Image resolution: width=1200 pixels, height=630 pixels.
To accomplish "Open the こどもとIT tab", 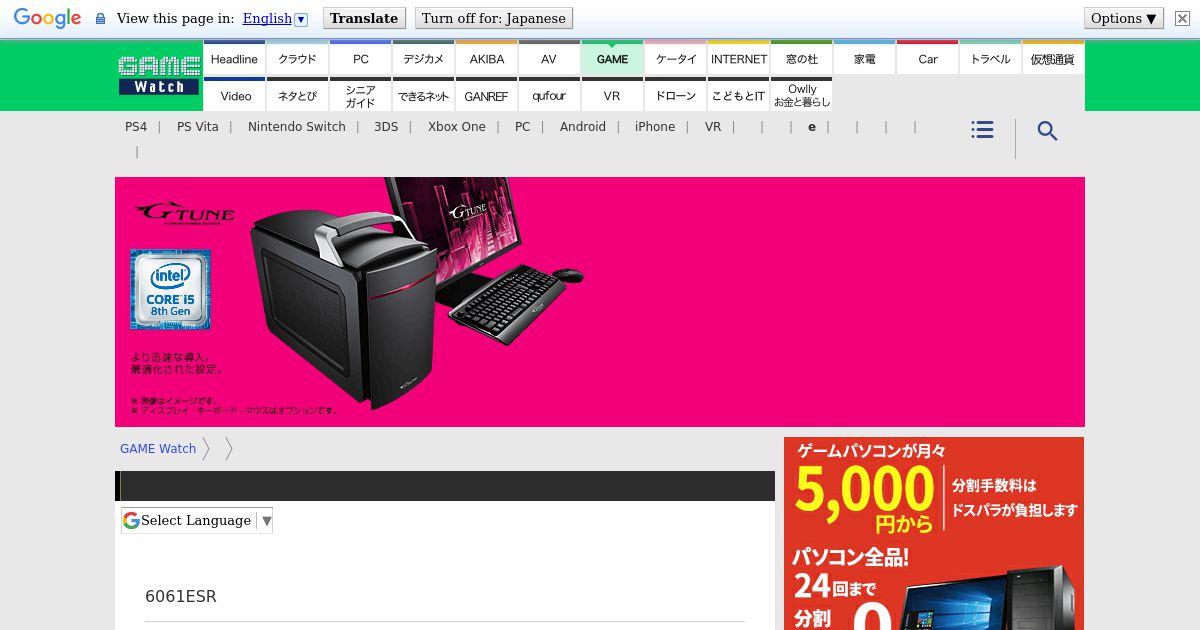I will tap(738, 95).
